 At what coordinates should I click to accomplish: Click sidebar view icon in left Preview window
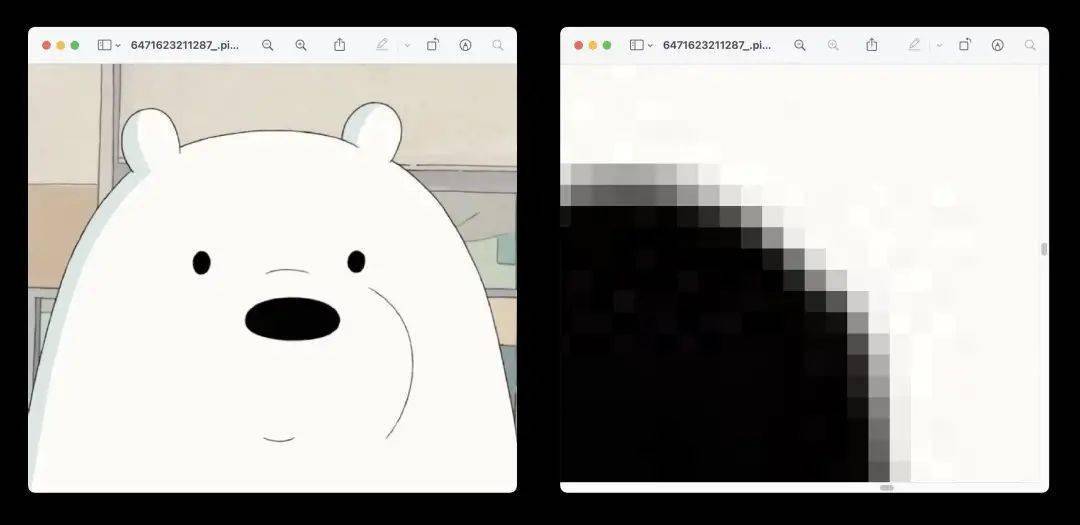[x=105, y=45]
